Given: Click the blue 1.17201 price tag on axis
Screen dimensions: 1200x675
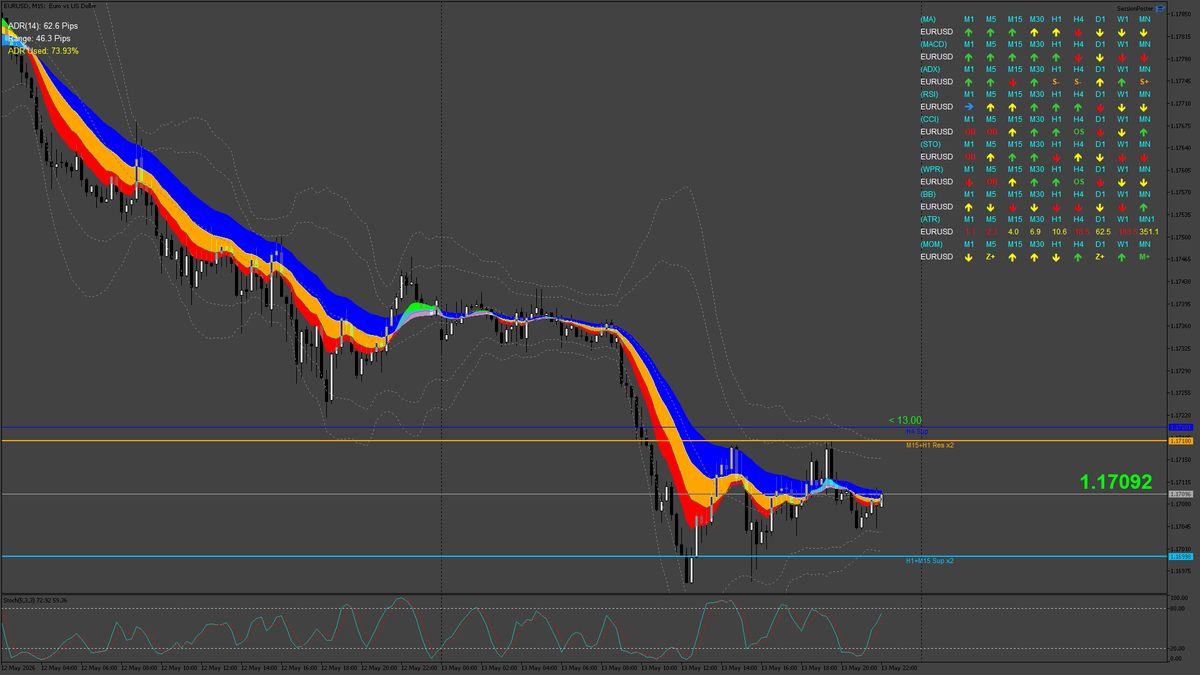Looking at the screenshot, I should tap(1181, 428).
